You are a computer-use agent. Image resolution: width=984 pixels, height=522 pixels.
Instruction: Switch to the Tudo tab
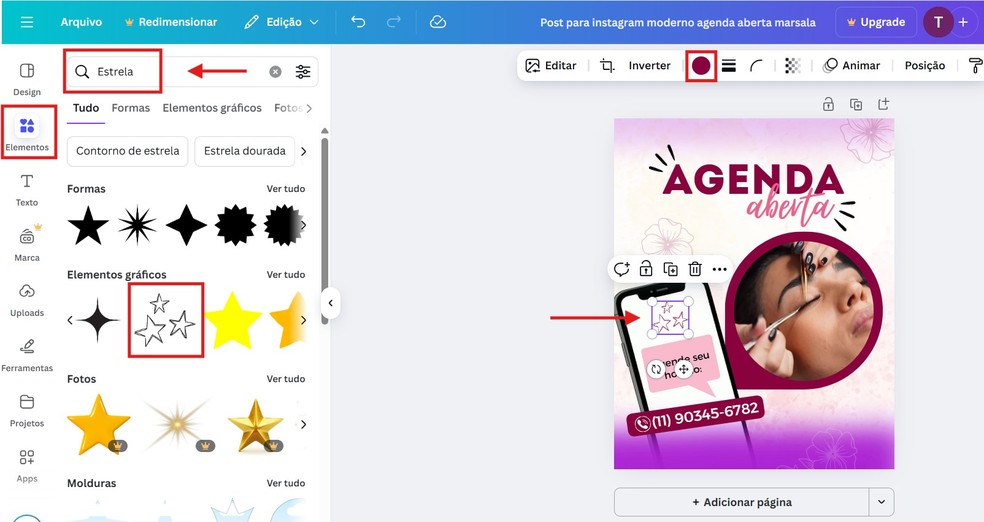pyautogui.click(x=86, y=108)
